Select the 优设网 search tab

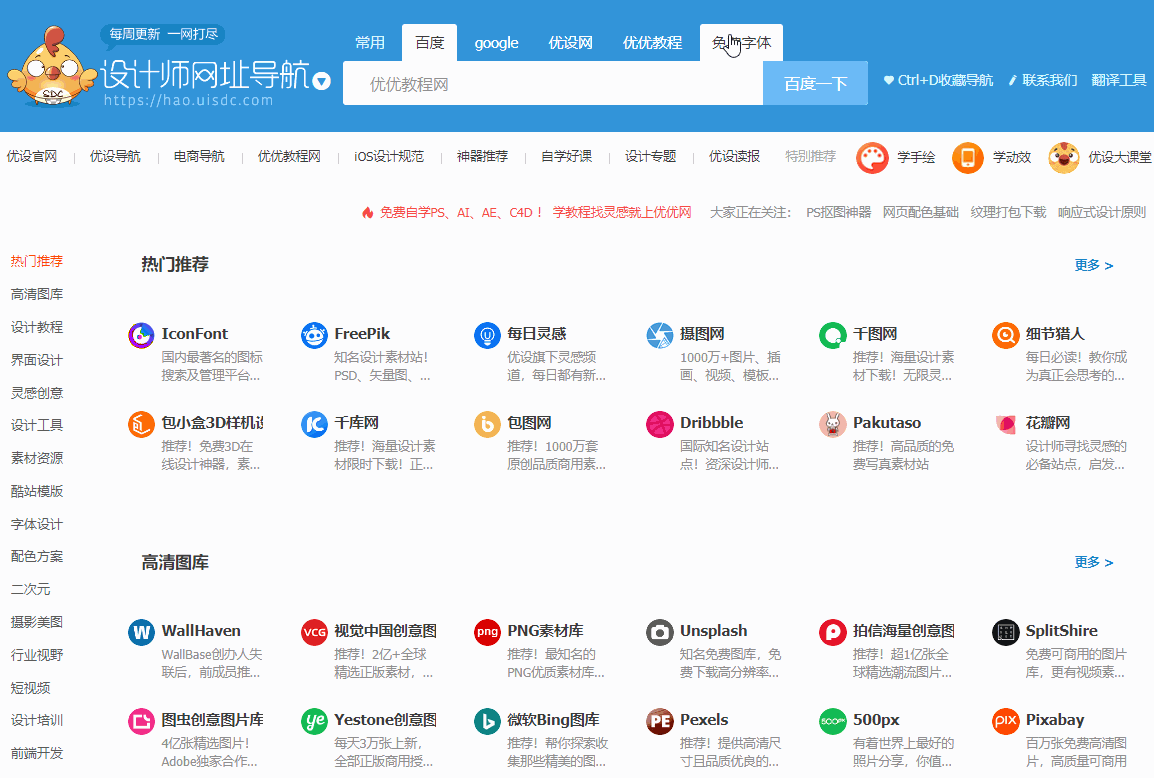click(x=570, y=43)
